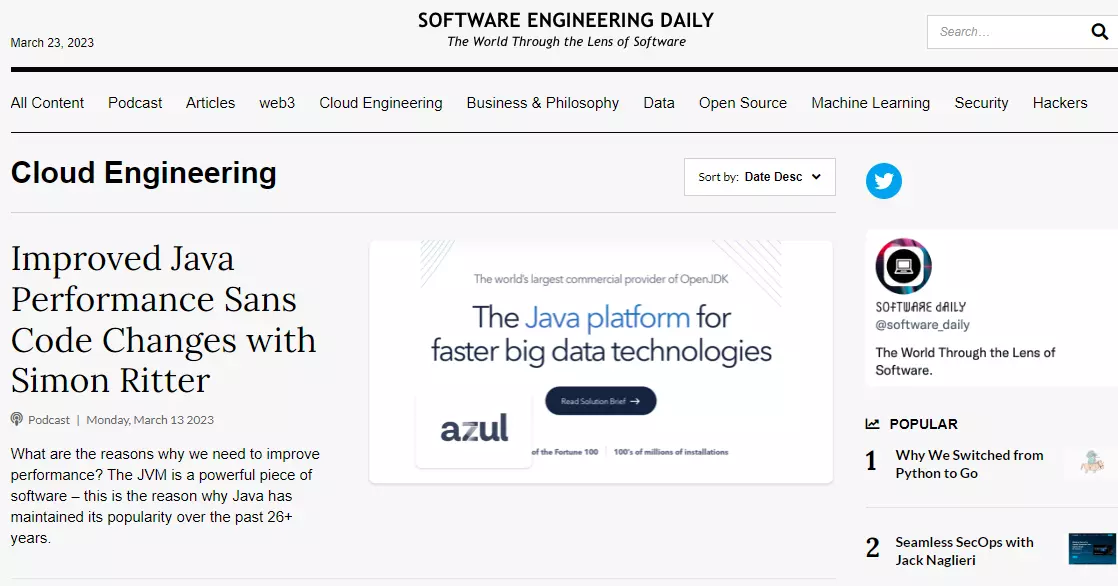Screen dimensions: 1118x586
Task: Switch to the Podcast category tab
Action: (x=134, y=102)
